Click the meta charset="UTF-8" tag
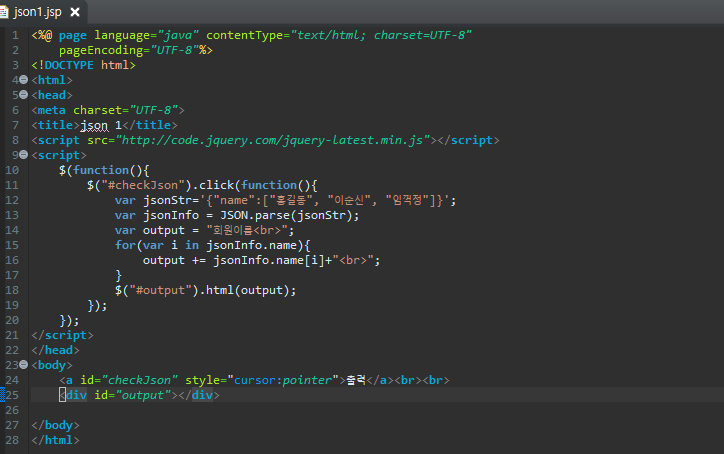This screenshot has width=724, height=454. pos(108,110)
